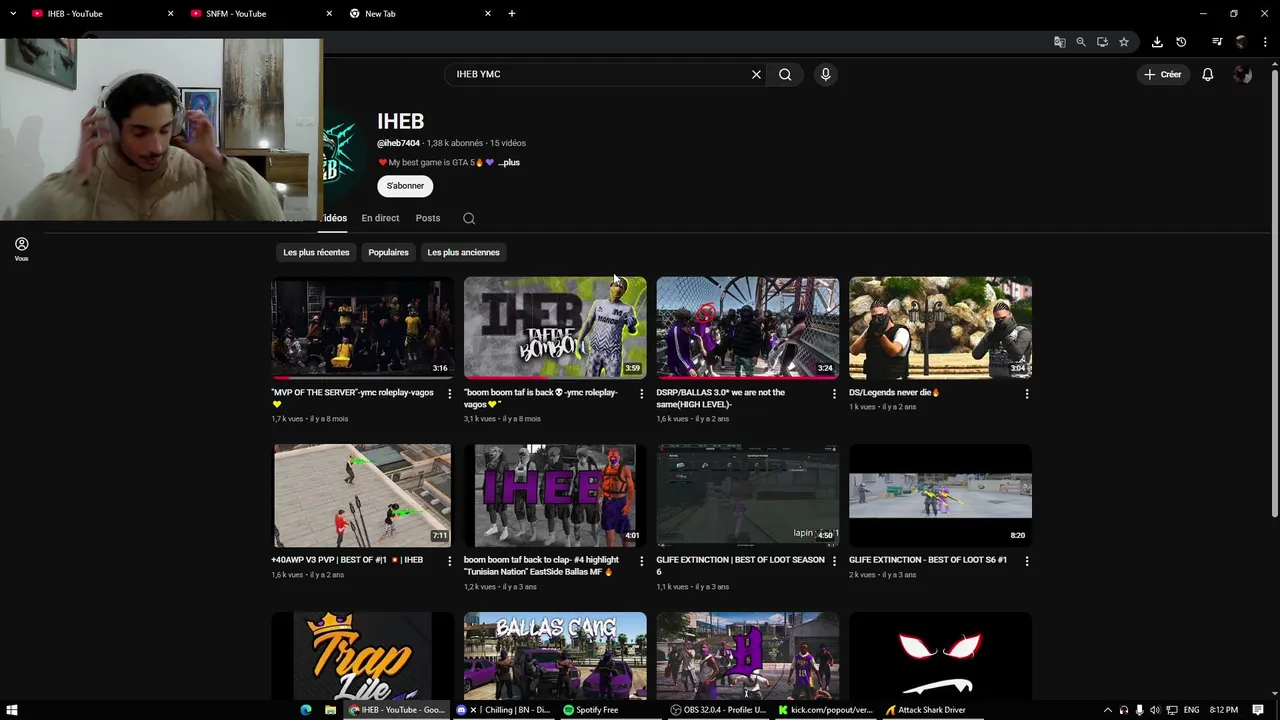Open OBS 32.0.4 from taskbar
Image resolution: width=1280 pixels, height=720 pixels.
[x=718, y=710]
